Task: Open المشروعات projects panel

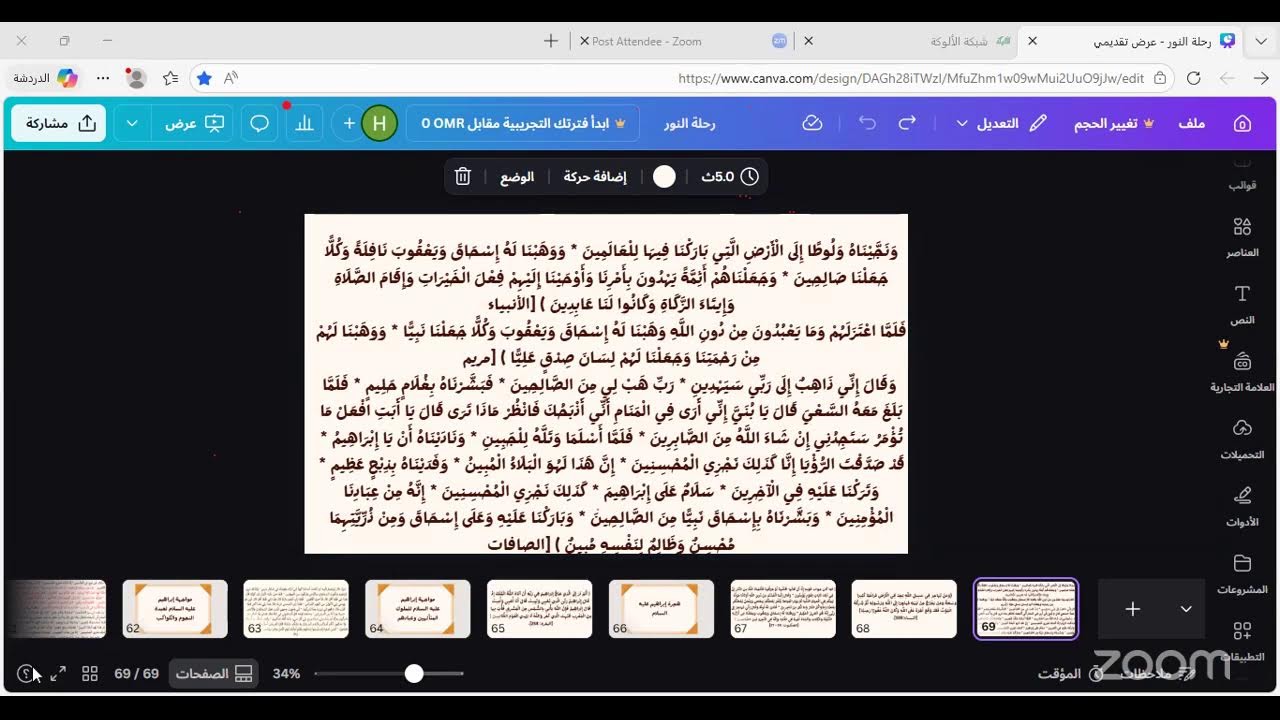Action: tap(1242, 574)
